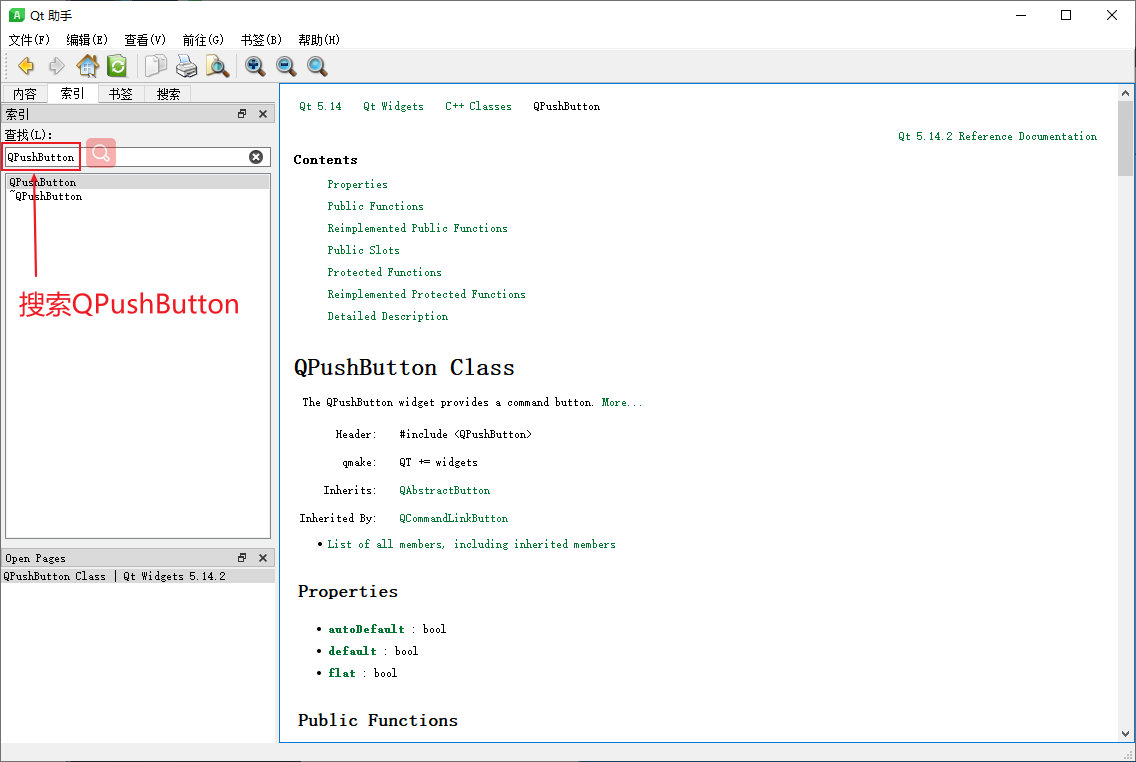
Task: Switch to the 索引 tab
Action: (72, 93)
